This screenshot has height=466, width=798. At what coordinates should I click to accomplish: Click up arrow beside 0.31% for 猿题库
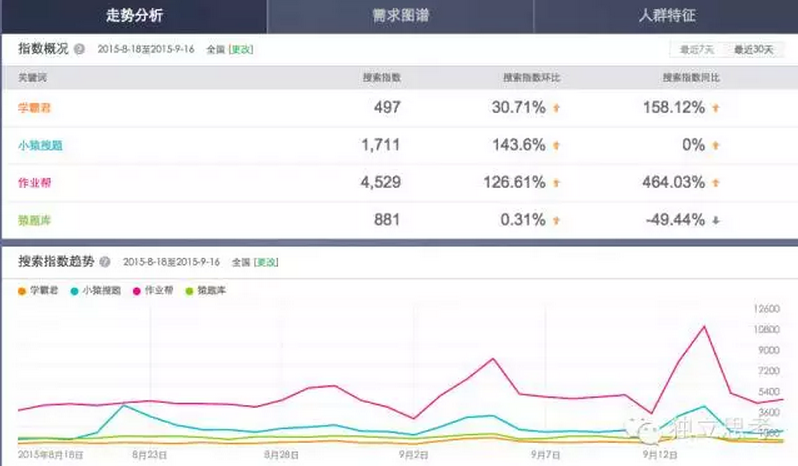click(556, 221)
